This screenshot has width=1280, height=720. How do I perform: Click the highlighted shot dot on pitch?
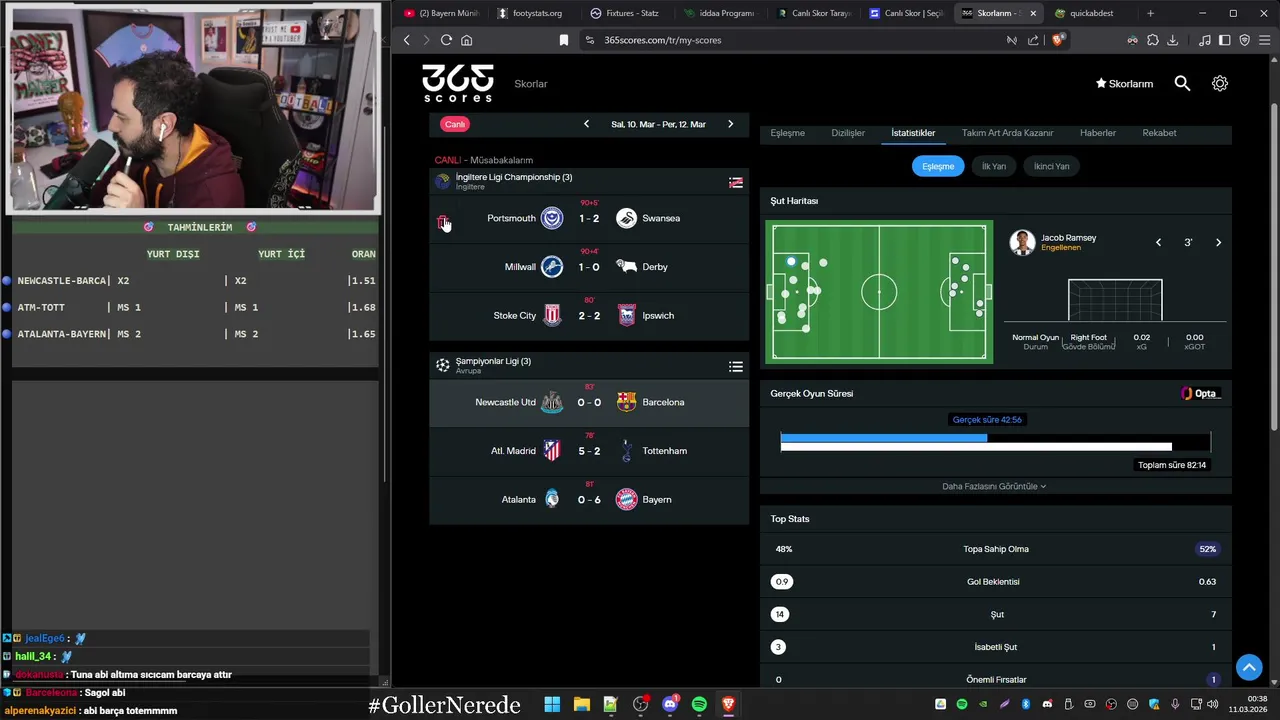[x=791, y=262]
